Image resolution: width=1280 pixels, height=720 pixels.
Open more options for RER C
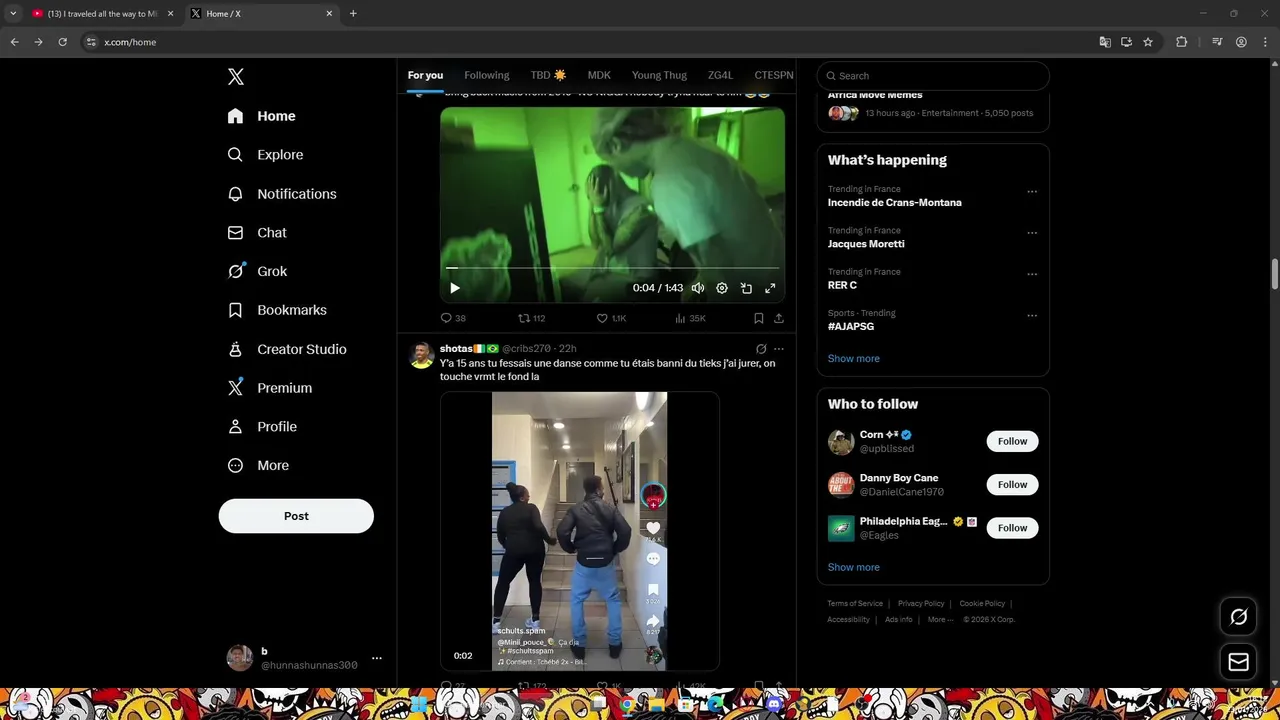[x=1032, y=275]
